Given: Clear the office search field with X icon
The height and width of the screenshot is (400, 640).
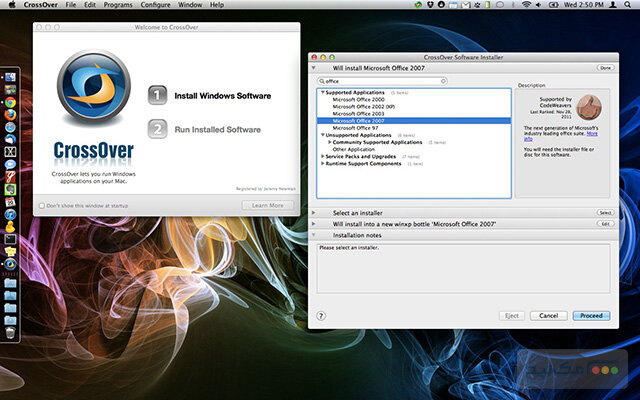Looking at the screenshot, I should pyautogui.click(x=443, y=81).
